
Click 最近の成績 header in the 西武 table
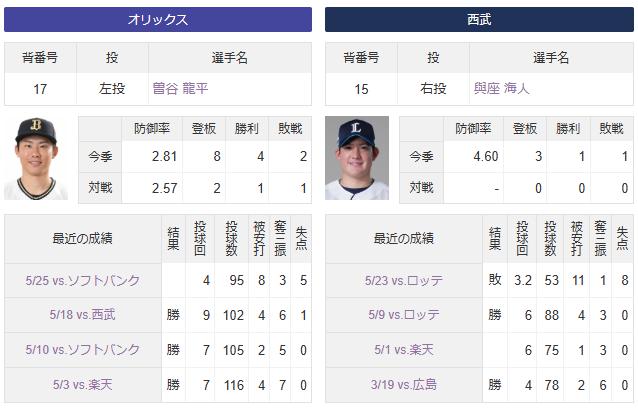click(403, 238)
